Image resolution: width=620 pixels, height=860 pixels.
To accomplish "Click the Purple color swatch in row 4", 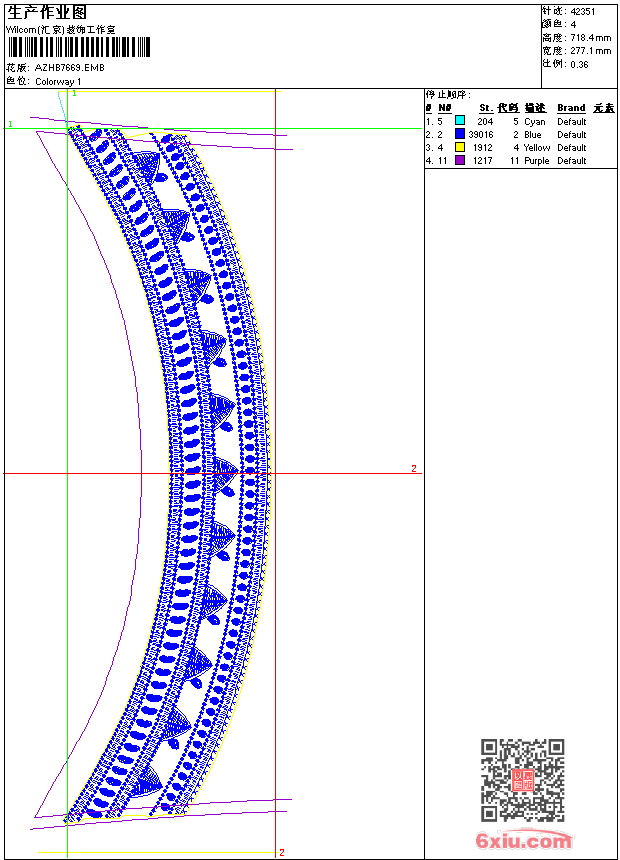I will (x=460, y=160).
